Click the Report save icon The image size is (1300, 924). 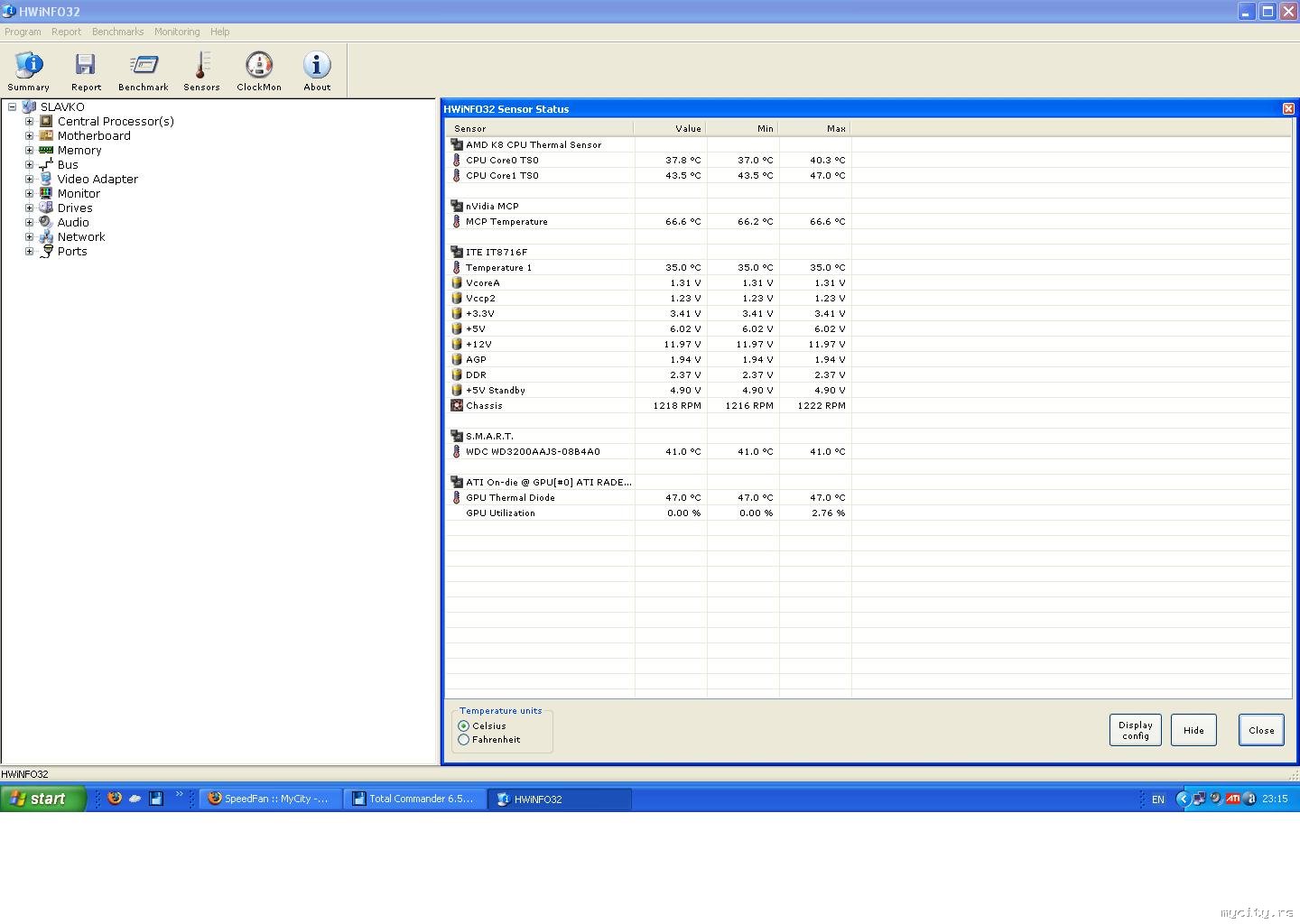click(x=86, y=70)
